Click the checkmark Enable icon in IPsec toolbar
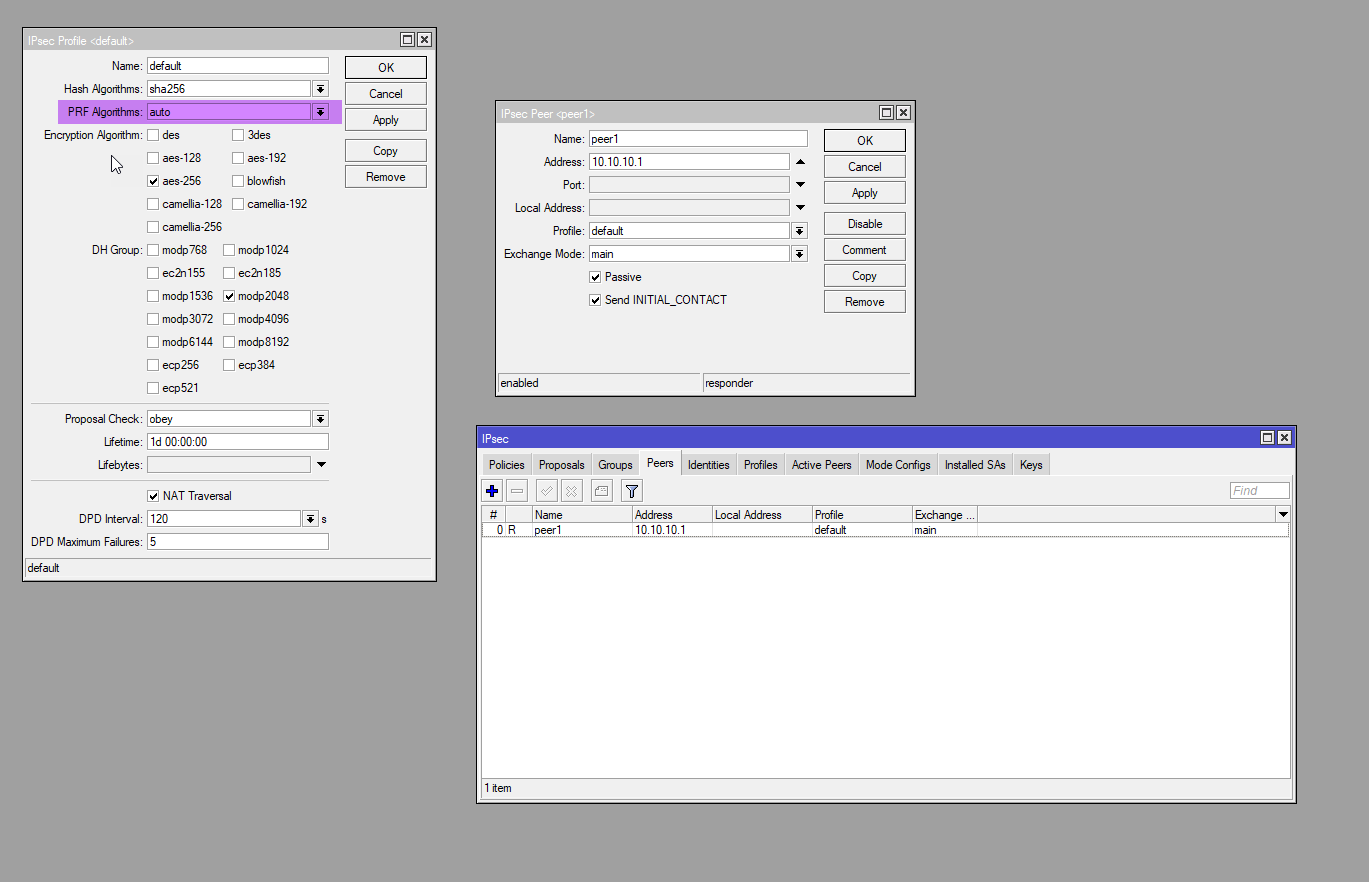 click(x=546, y=490)
